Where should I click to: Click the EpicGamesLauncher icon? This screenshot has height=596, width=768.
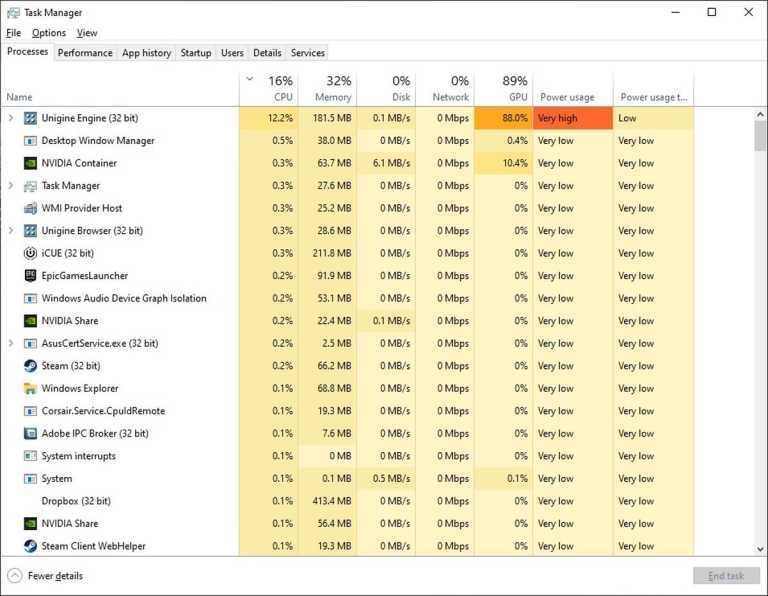30,276
